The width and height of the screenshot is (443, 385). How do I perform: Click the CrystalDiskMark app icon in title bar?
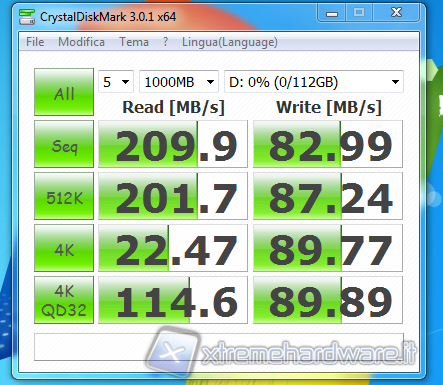coord(27,17)
